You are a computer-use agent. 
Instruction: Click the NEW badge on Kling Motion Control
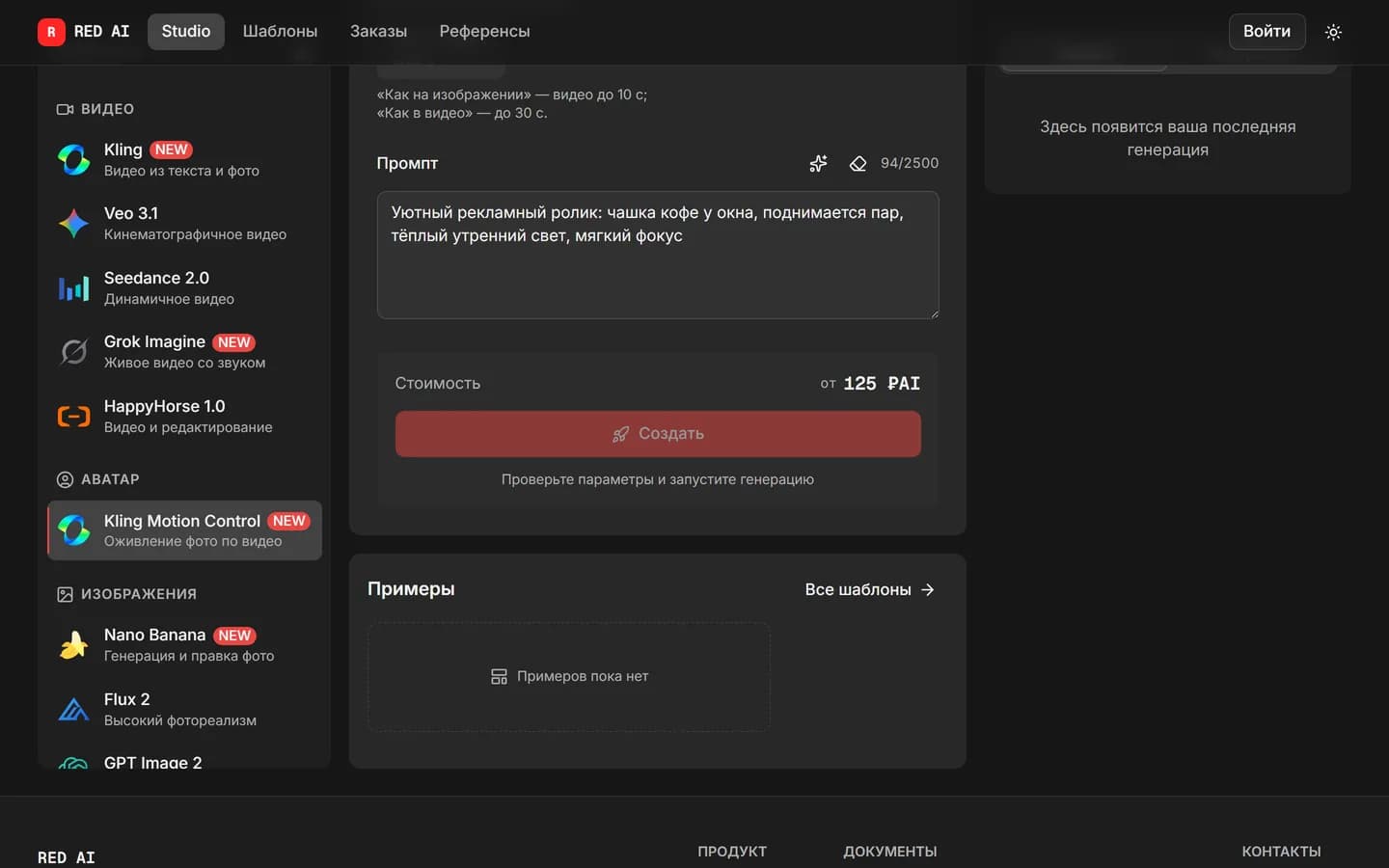click(x=288, y=521)
